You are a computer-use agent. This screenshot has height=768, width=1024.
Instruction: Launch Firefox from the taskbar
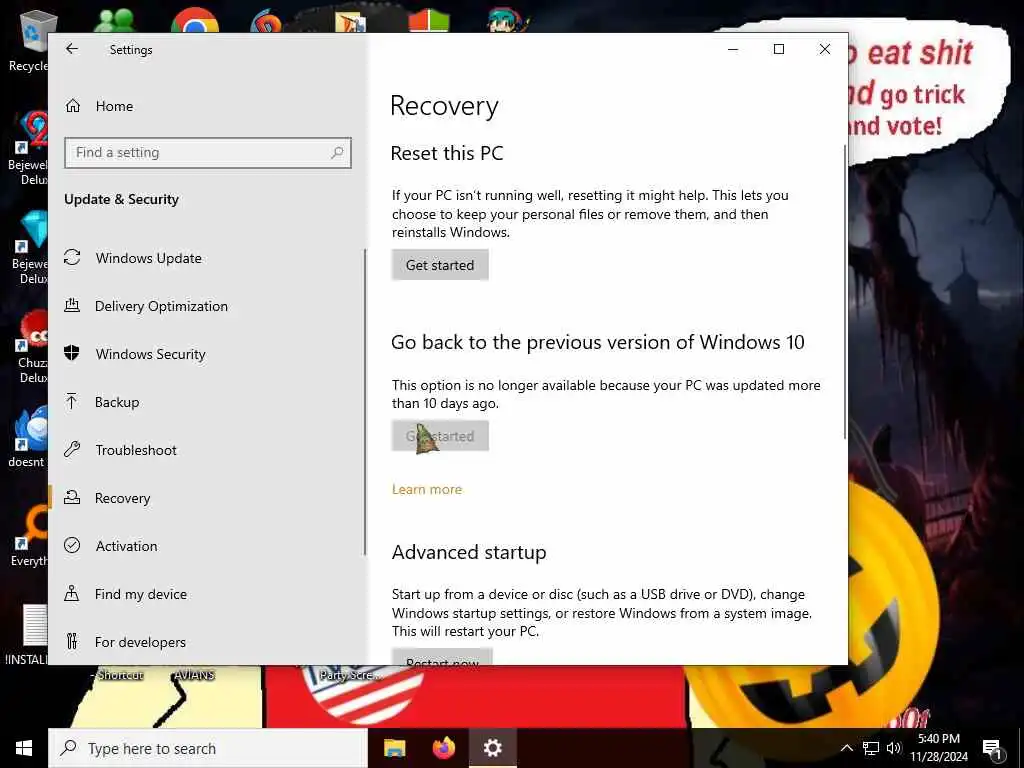click(443, 748)
